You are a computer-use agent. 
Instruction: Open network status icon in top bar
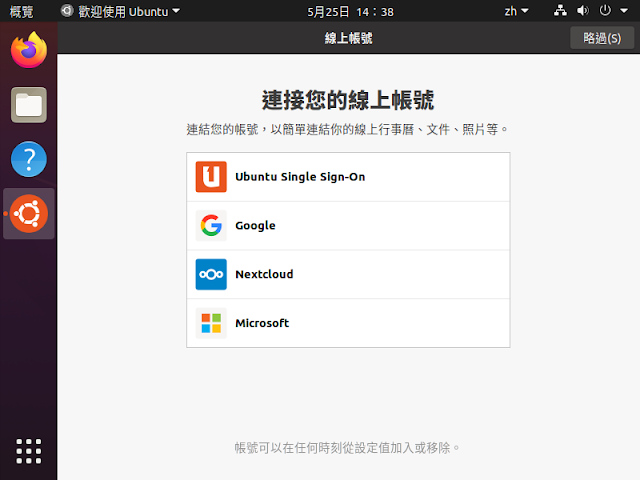click(x=560, y=11)
